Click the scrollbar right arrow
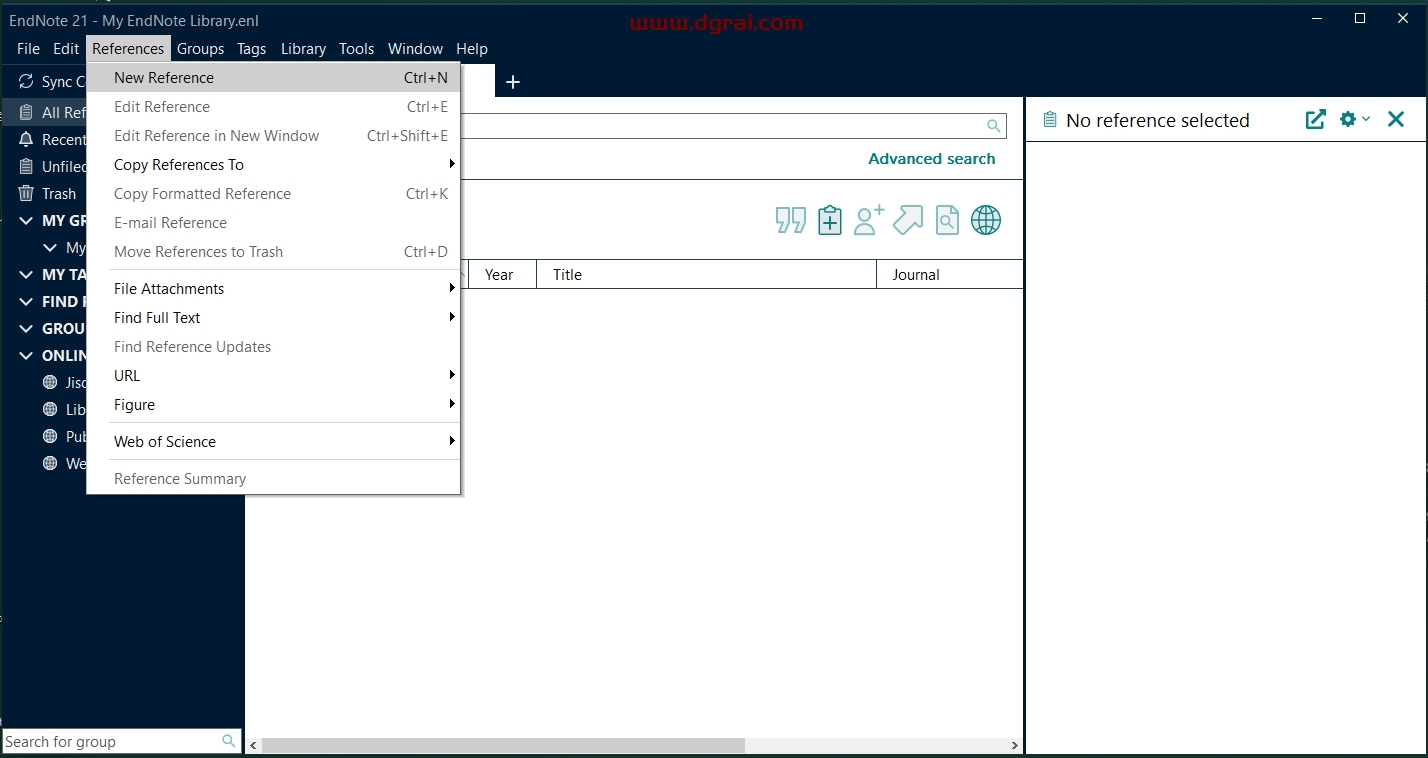This screenshot has width=1428, height=758. click(1015, 745)
